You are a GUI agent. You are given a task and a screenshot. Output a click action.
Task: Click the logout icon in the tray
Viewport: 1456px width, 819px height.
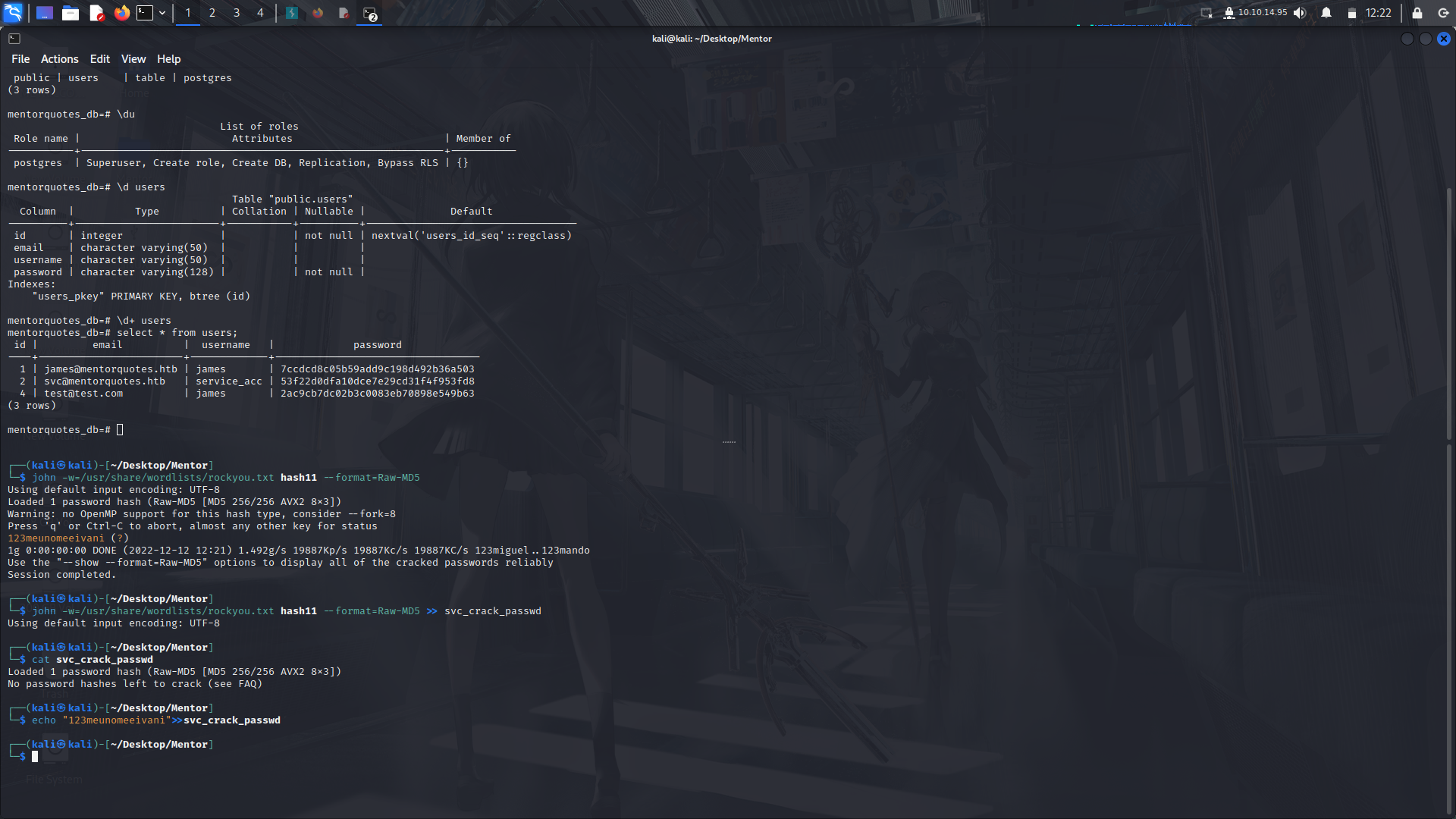click(1442, 13)
